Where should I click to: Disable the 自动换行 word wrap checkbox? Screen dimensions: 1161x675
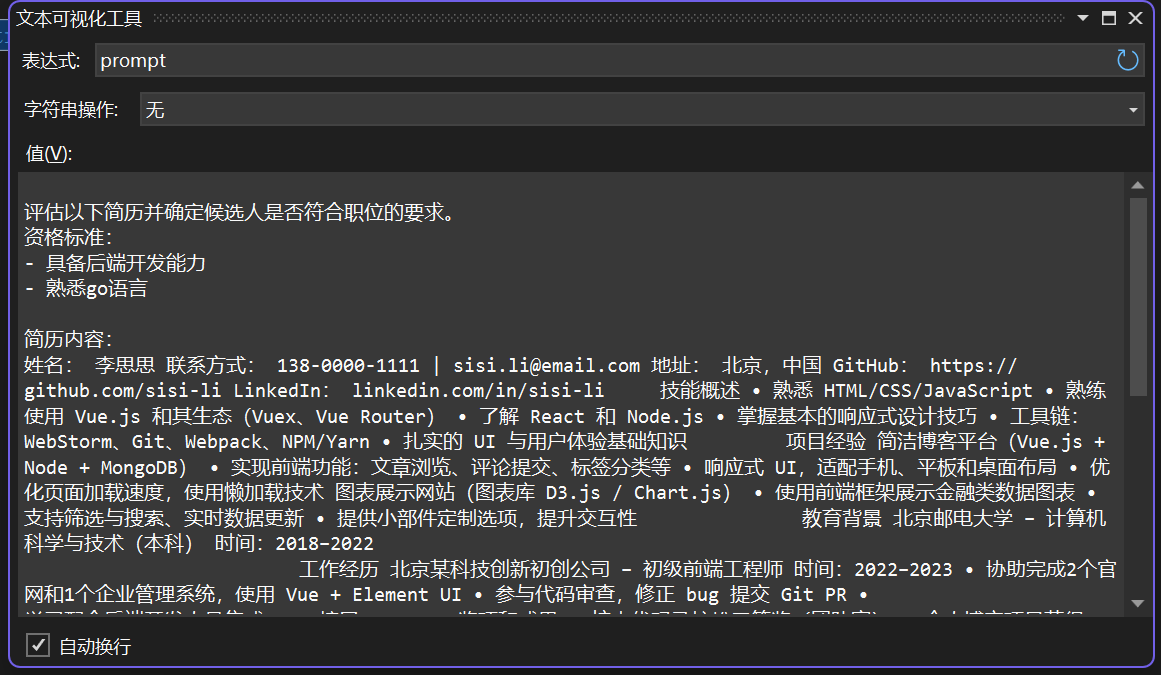point(38,646)
